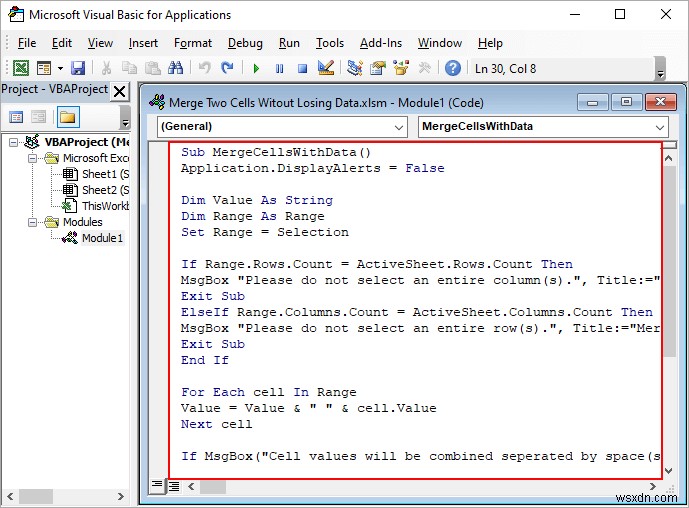
Task: Click the code window scroll right arrow
Action: 653,486
